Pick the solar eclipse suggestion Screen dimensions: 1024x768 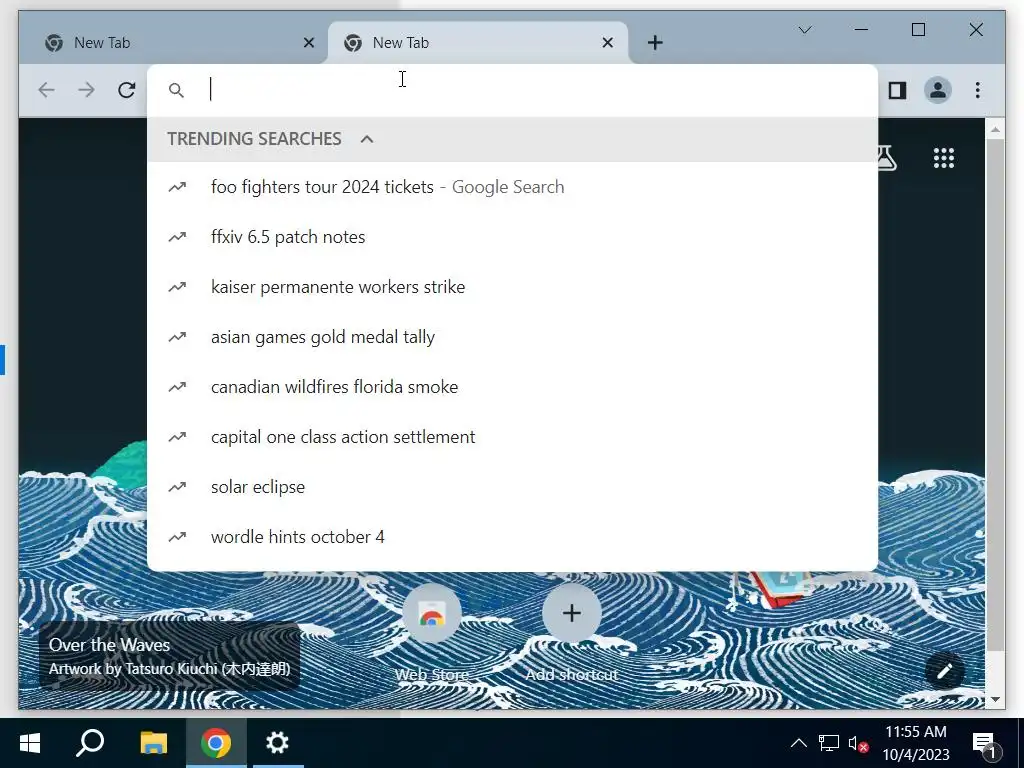512,487
